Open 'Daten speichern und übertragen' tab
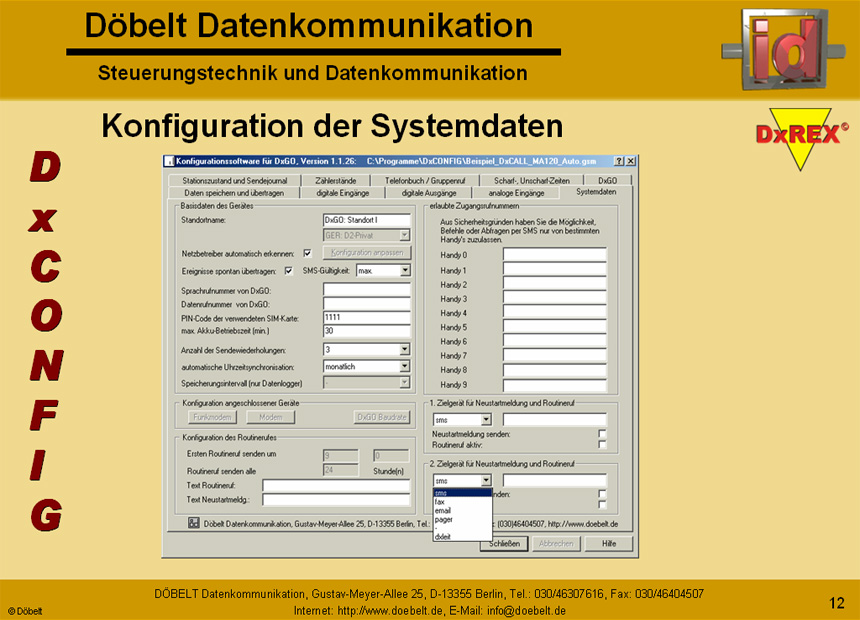 [234, 193]
